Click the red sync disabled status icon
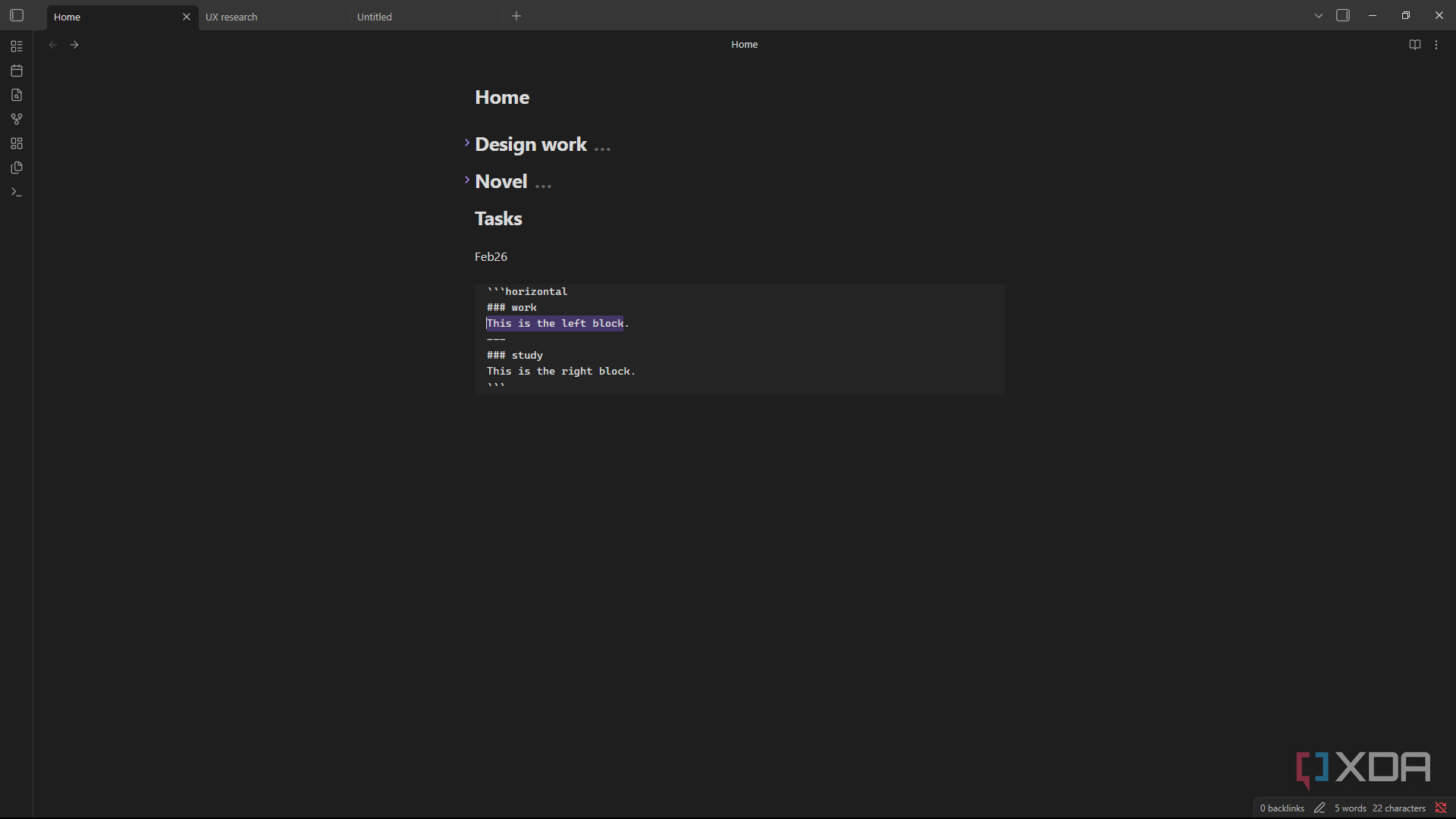 click(x=1441, y=808)
